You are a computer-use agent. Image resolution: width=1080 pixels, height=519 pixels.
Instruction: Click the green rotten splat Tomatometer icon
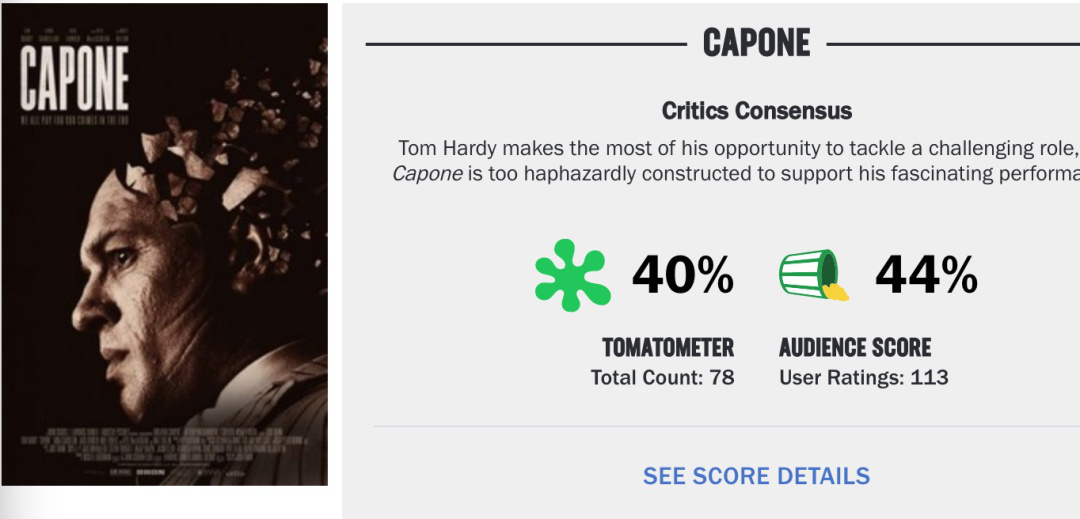pos(572,275)
